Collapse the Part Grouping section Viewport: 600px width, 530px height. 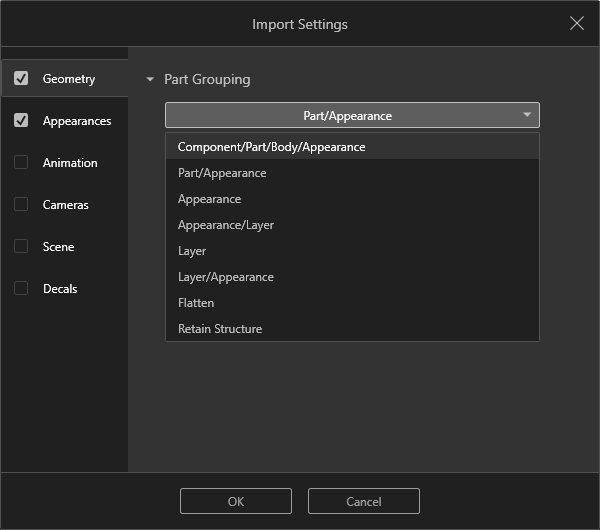click(x=151, y=79)
